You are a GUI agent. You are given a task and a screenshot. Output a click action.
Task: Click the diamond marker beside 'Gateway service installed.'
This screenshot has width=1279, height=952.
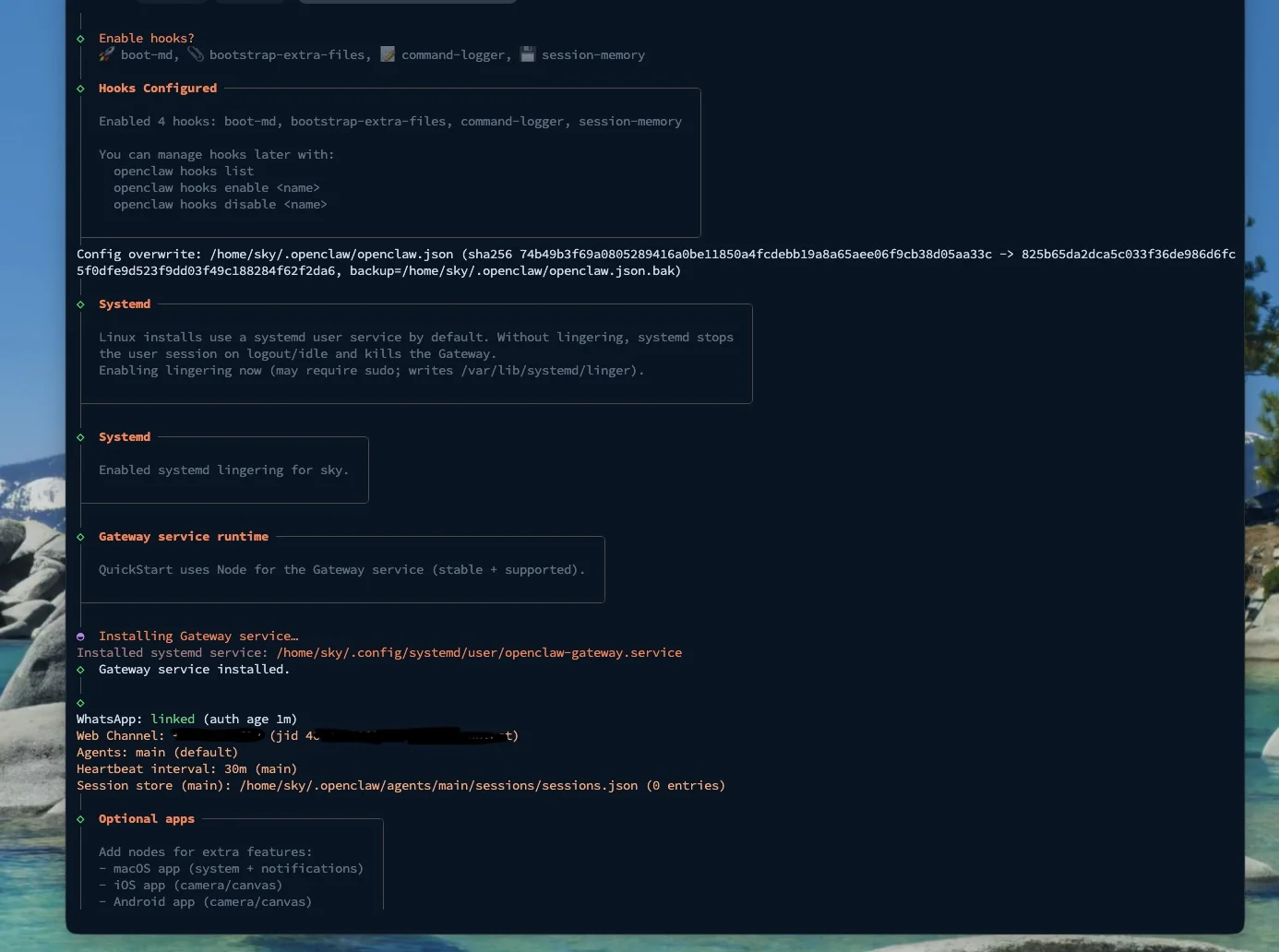click(80, 670)
